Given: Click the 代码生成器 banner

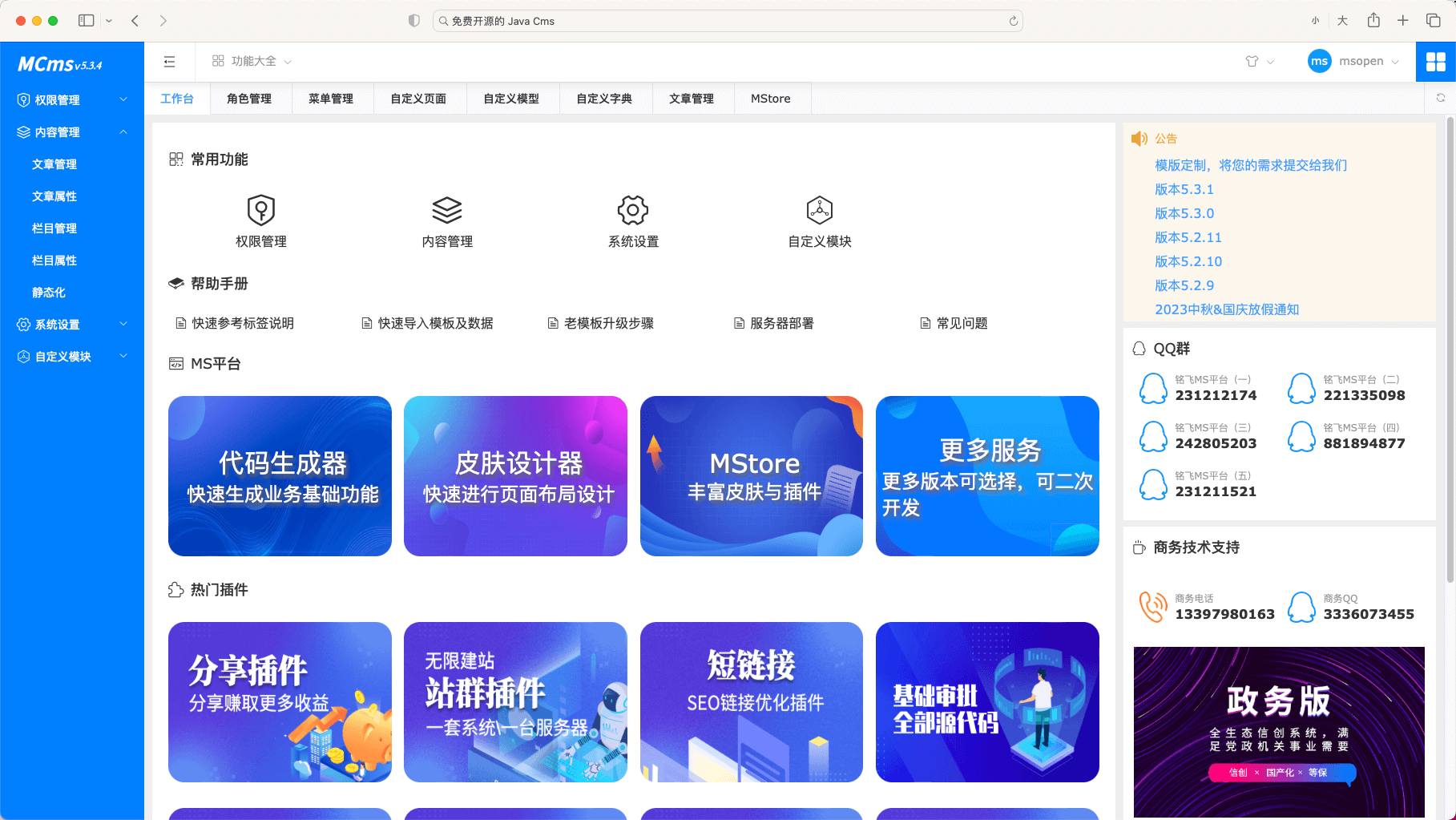Looking at the screenshot, I should [279, 475].
